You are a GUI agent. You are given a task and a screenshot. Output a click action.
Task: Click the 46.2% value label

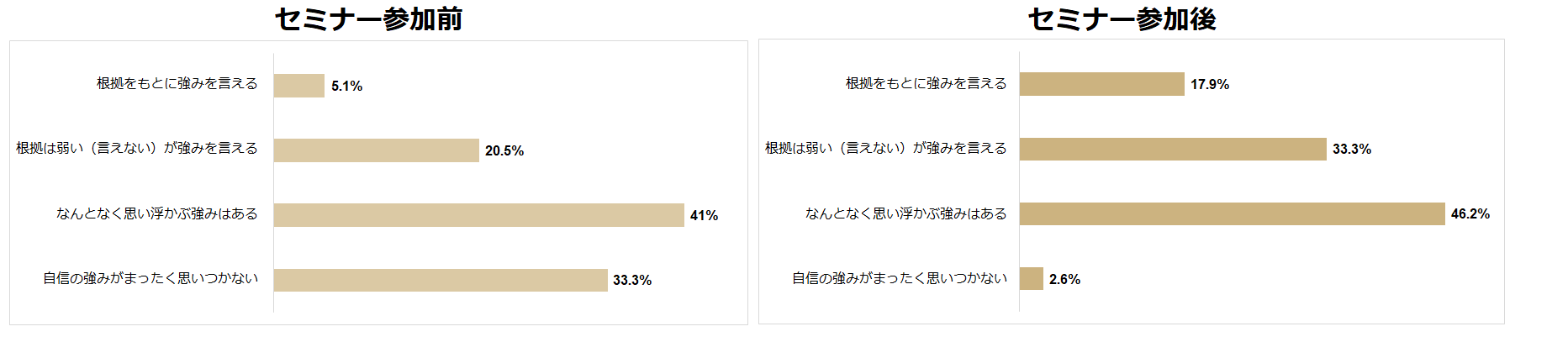tap(1470, 213)
